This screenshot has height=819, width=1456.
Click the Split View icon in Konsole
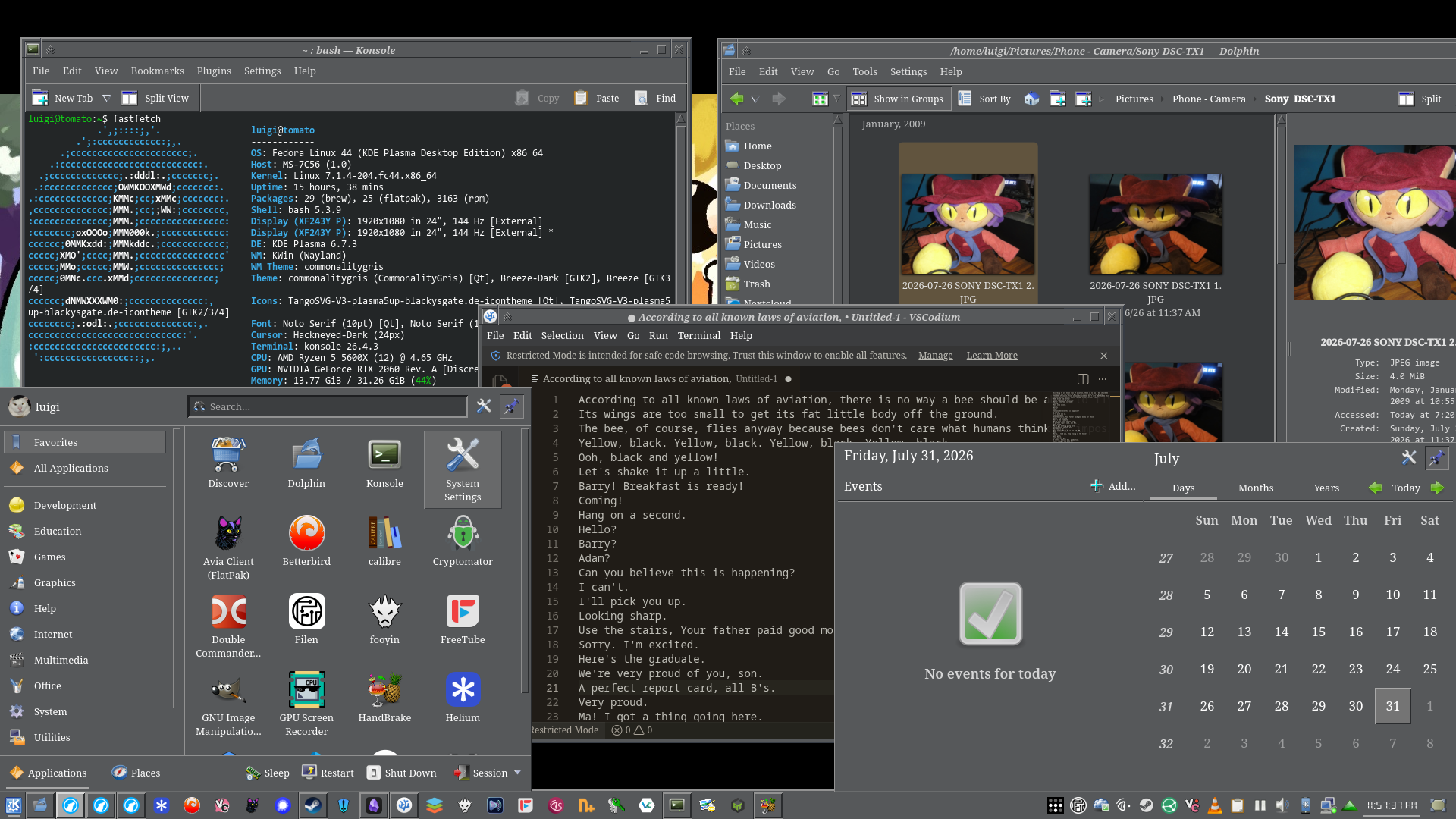(130, 98)
